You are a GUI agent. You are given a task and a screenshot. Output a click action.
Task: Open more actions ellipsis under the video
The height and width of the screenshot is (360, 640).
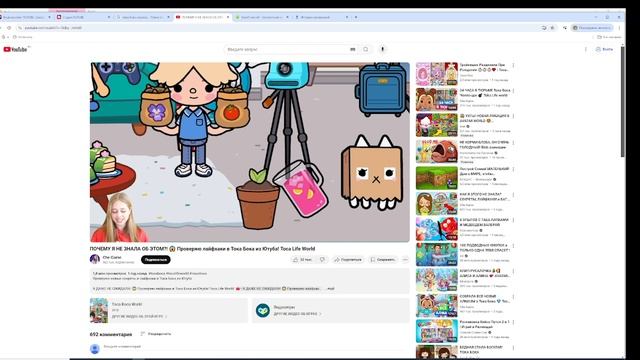tap(405, 260)
